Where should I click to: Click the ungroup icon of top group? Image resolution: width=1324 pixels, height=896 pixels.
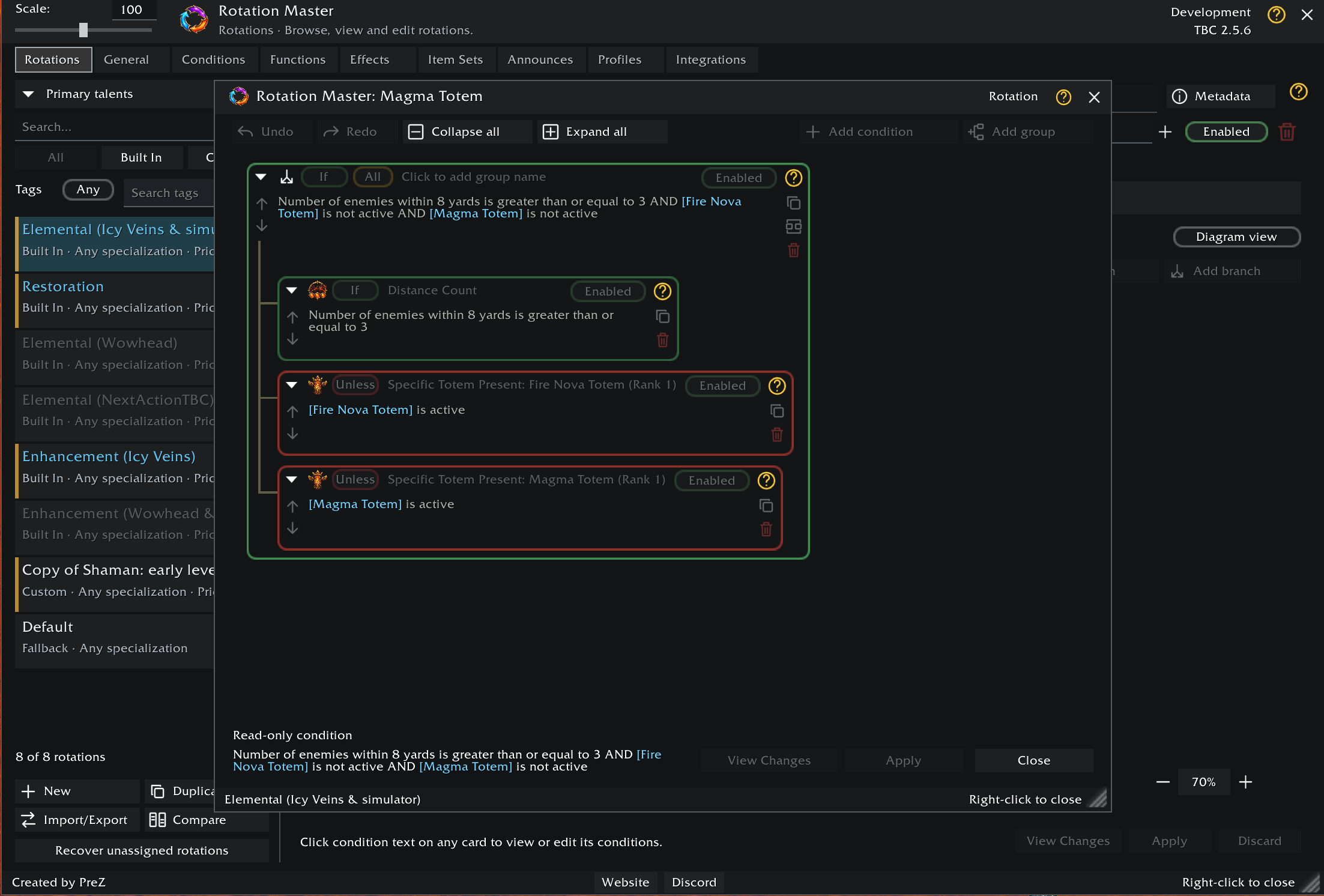tap(793, 226)
